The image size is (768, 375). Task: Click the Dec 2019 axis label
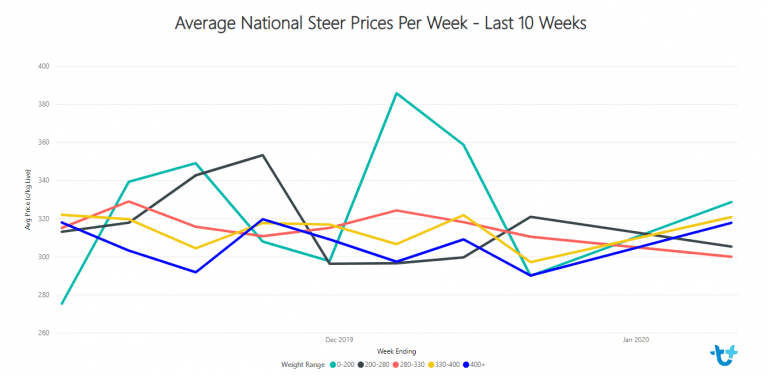(339, 339)
